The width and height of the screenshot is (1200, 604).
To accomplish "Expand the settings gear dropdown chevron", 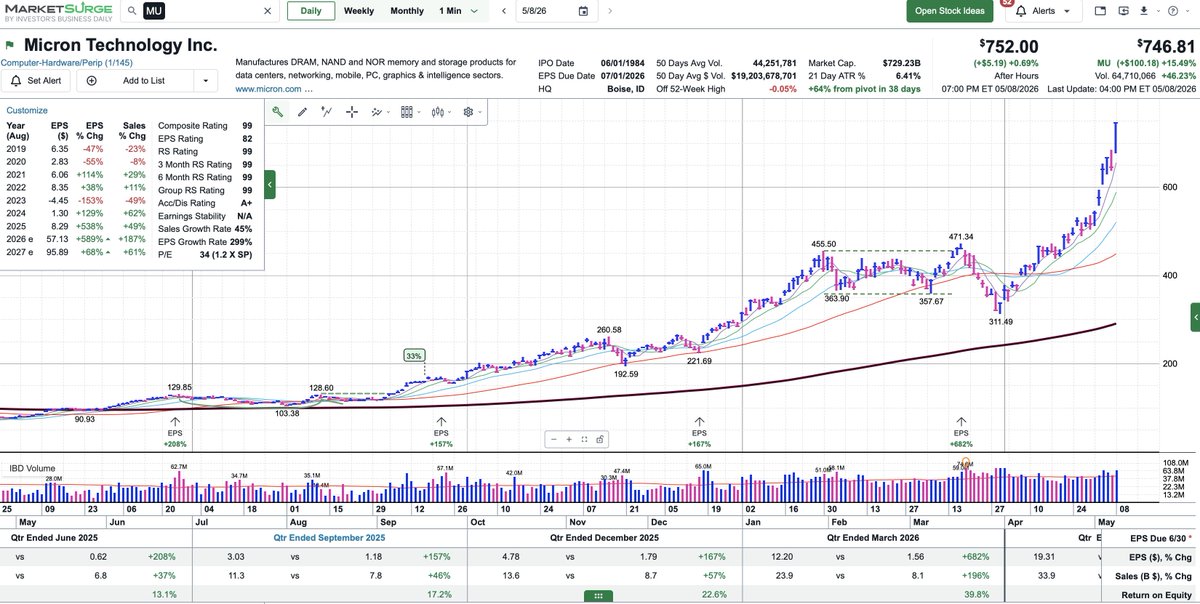I will [x=479, y=112].
